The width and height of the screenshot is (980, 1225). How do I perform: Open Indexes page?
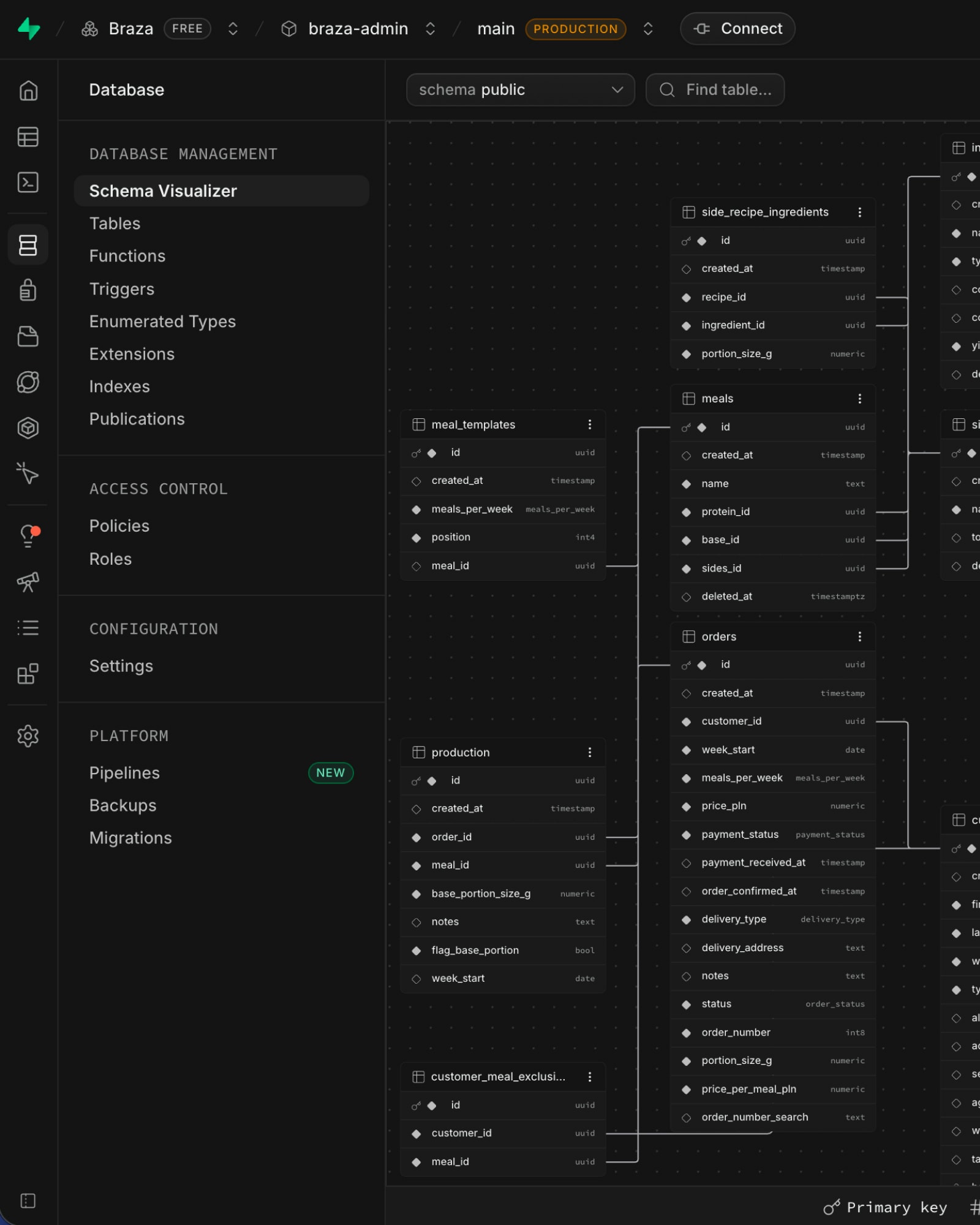119,386
